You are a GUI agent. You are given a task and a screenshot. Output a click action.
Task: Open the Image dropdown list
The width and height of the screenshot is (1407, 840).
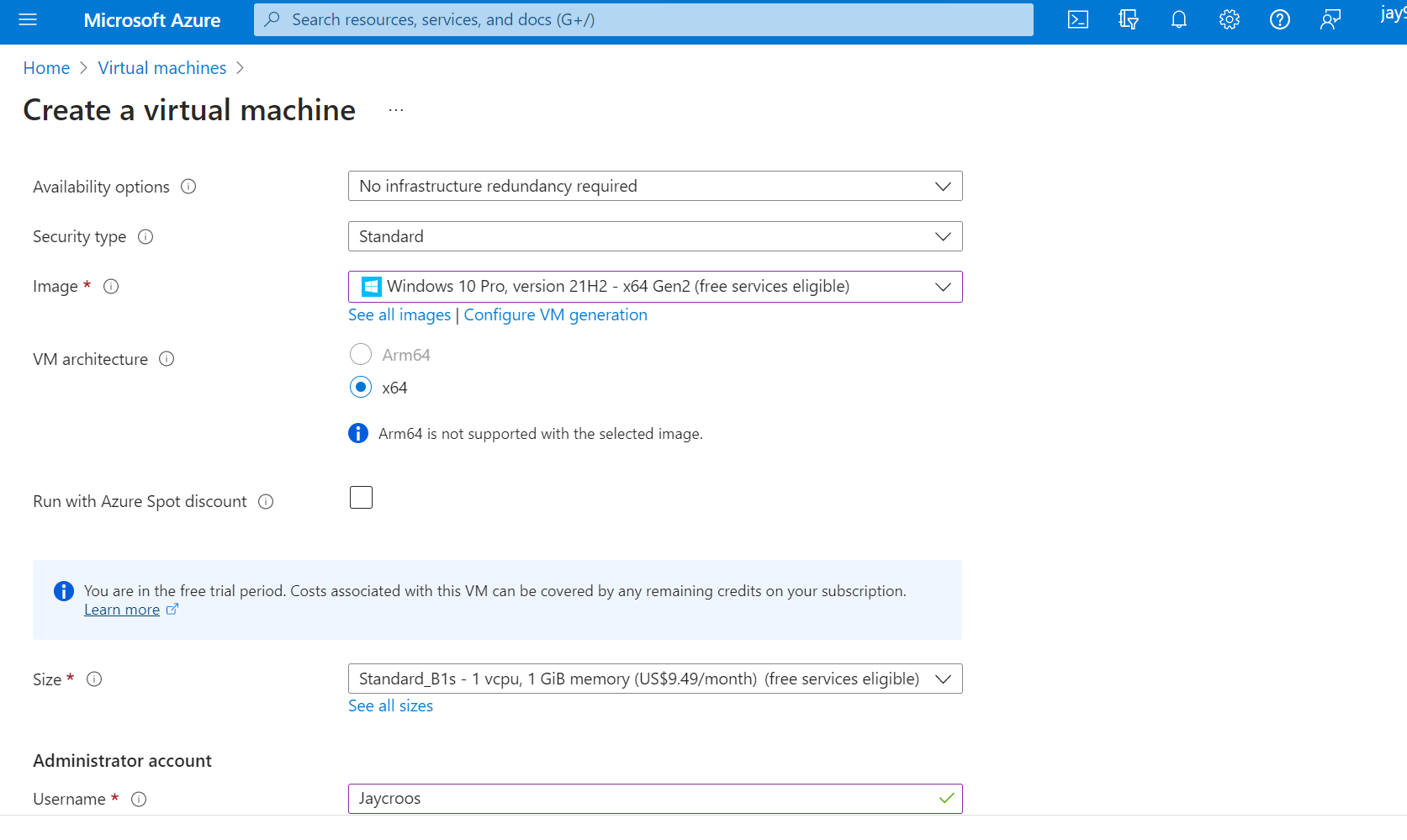click(x=655, y=287)
